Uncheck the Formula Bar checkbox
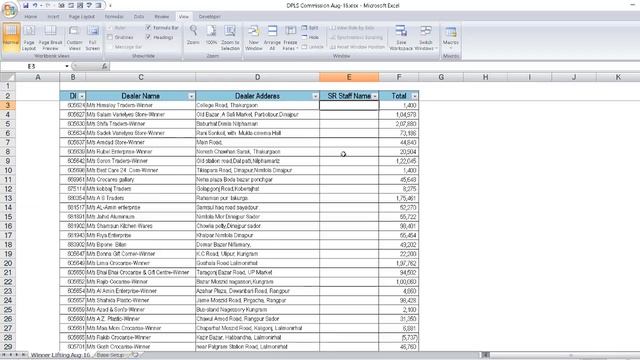The image size is (640, 360). 148,27
